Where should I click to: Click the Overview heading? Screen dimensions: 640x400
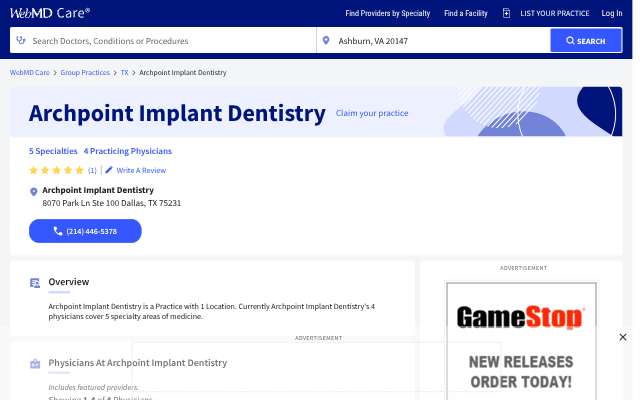(69, 282)
